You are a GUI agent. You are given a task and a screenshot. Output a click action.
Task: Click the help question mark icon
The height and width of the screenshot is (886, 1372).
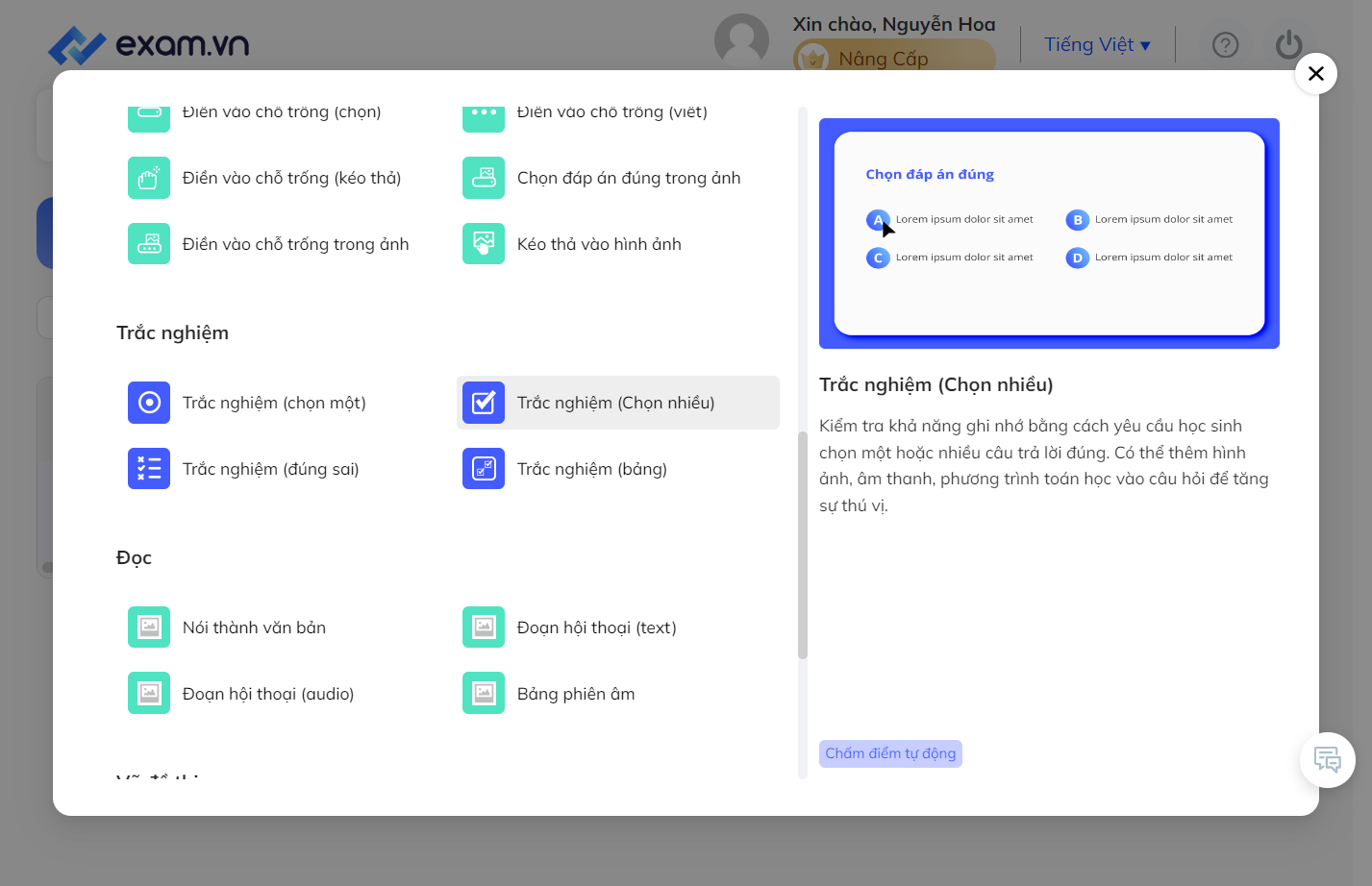[1226, 45]
